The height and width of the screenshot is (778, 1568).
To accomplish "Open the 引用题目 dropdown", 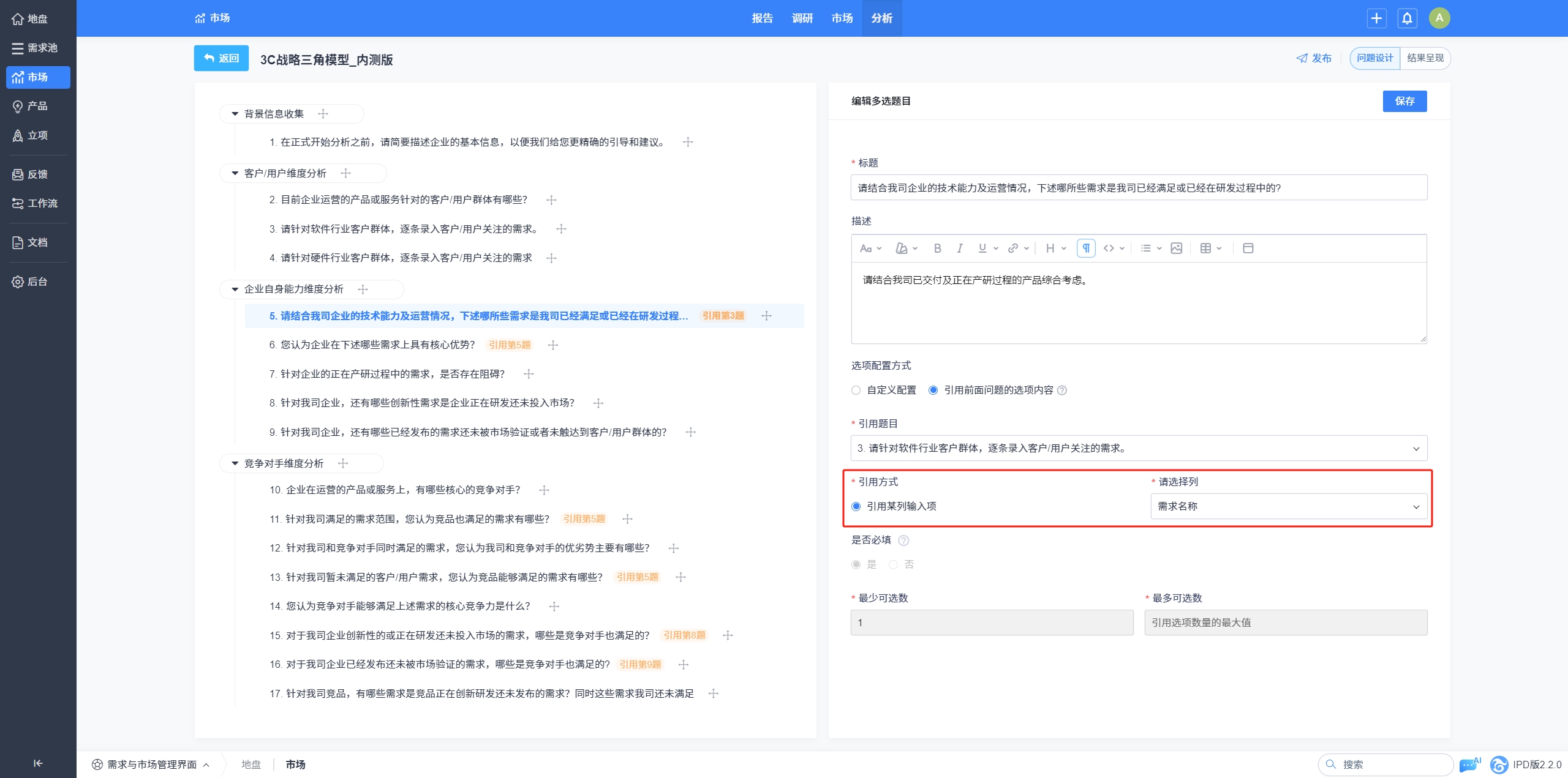I will pos(1139,448).
